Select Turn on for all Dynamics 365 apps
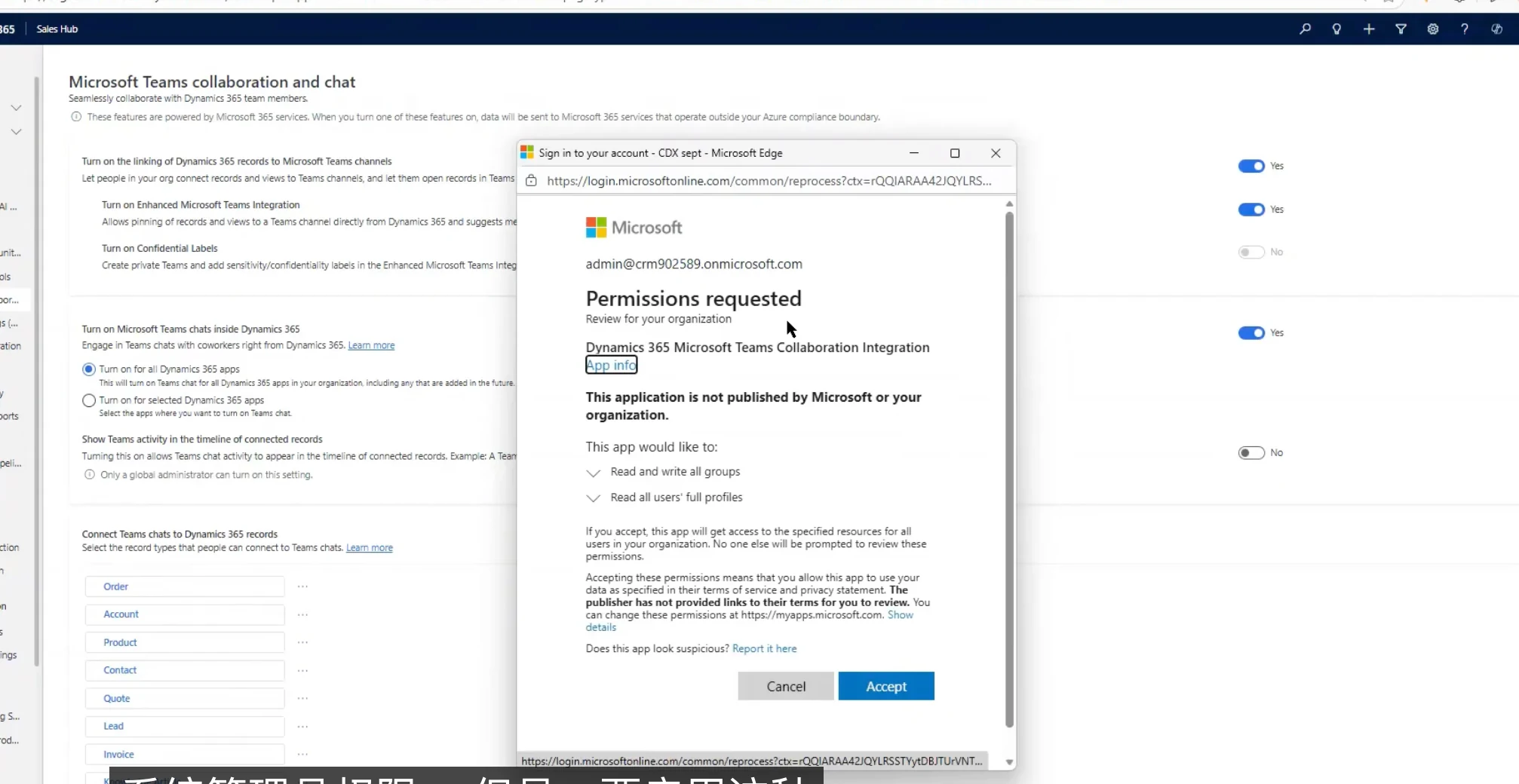1519x784 pixels. tap(89, 369)
